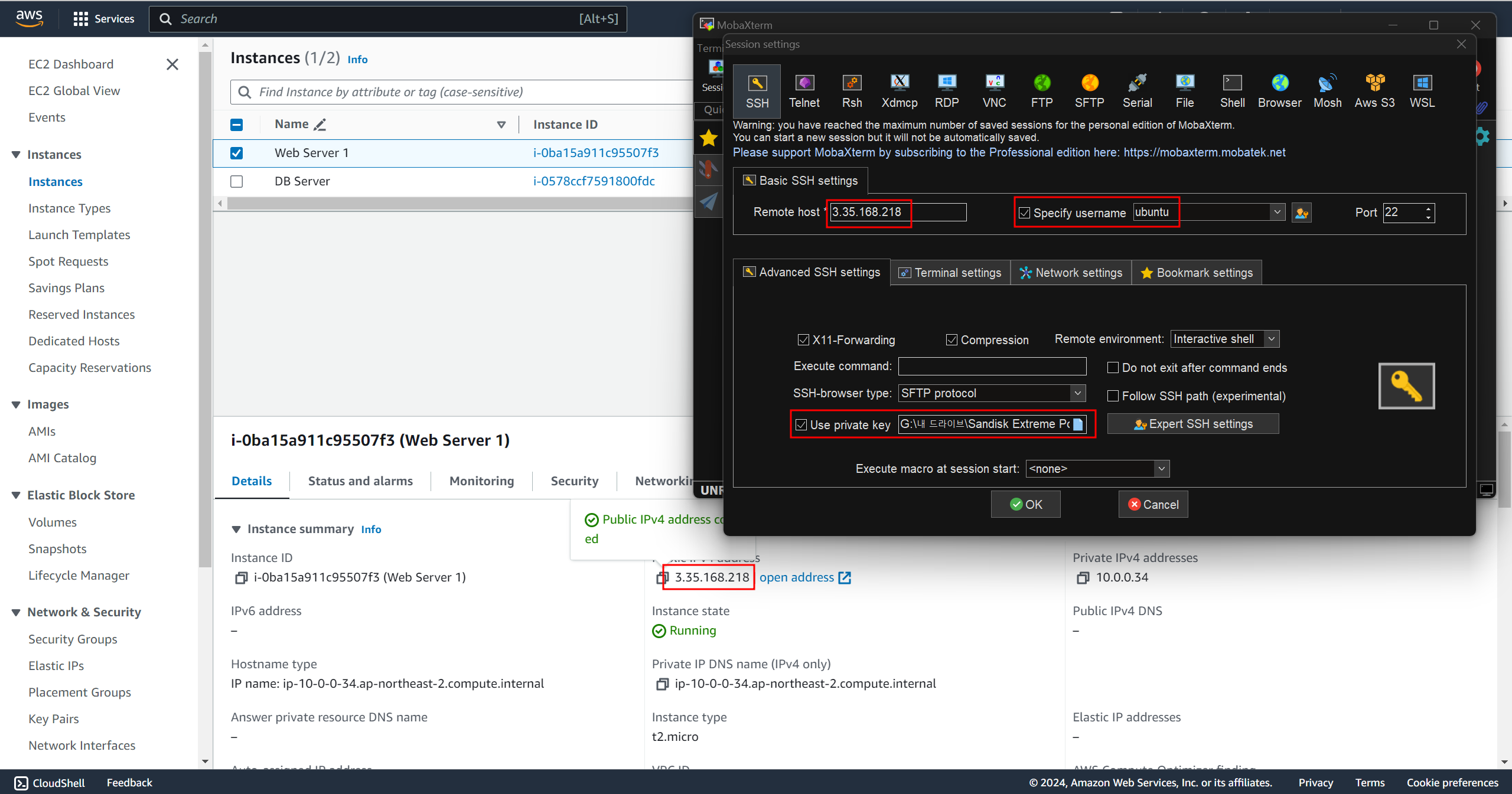Edit the Name column pencil icon
1512x794 pixels.
coord(320,125)
